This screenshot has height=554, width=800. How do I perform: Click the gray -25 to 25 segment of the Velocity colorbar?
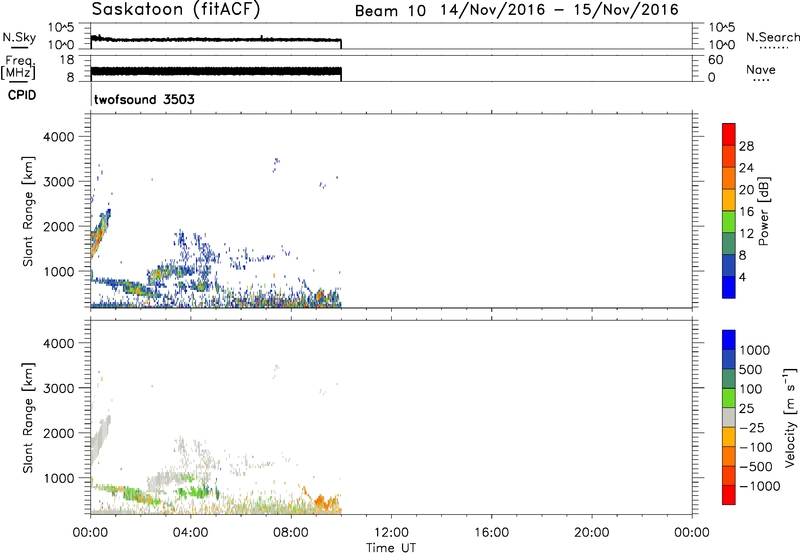pyautogui.click(x=729, y=417)
